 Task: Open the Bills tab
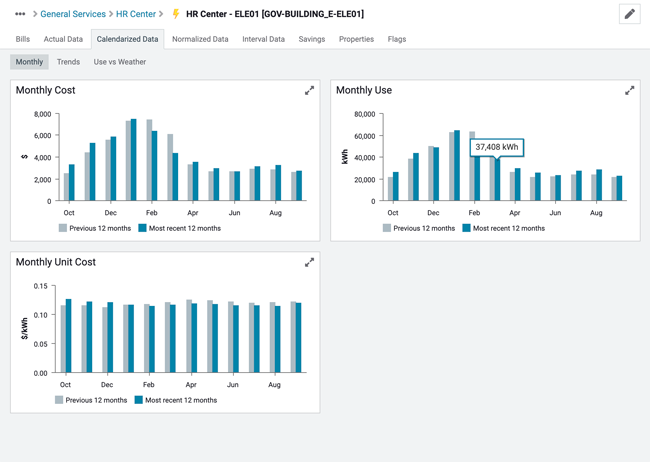22,39
